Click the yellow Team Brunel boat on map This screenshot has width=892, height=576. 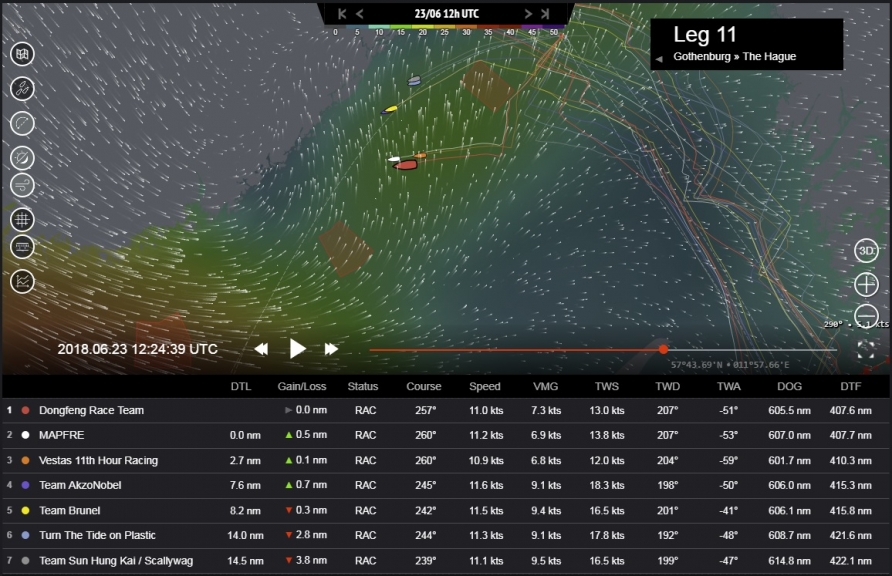click(391, 109)
